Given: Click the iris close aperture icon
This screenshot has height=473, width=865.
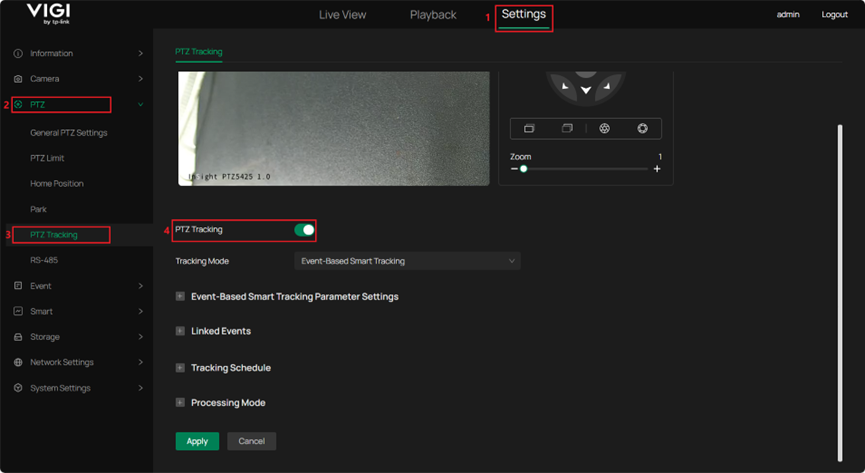Looking at the screenshot, I should [605, 129].
